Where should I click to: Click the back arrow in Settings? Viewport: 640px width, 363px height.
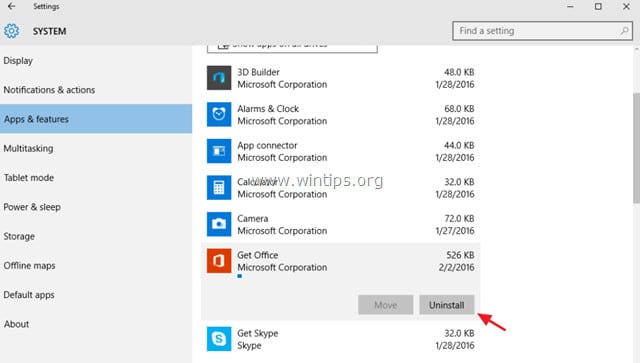coord(11,7)
